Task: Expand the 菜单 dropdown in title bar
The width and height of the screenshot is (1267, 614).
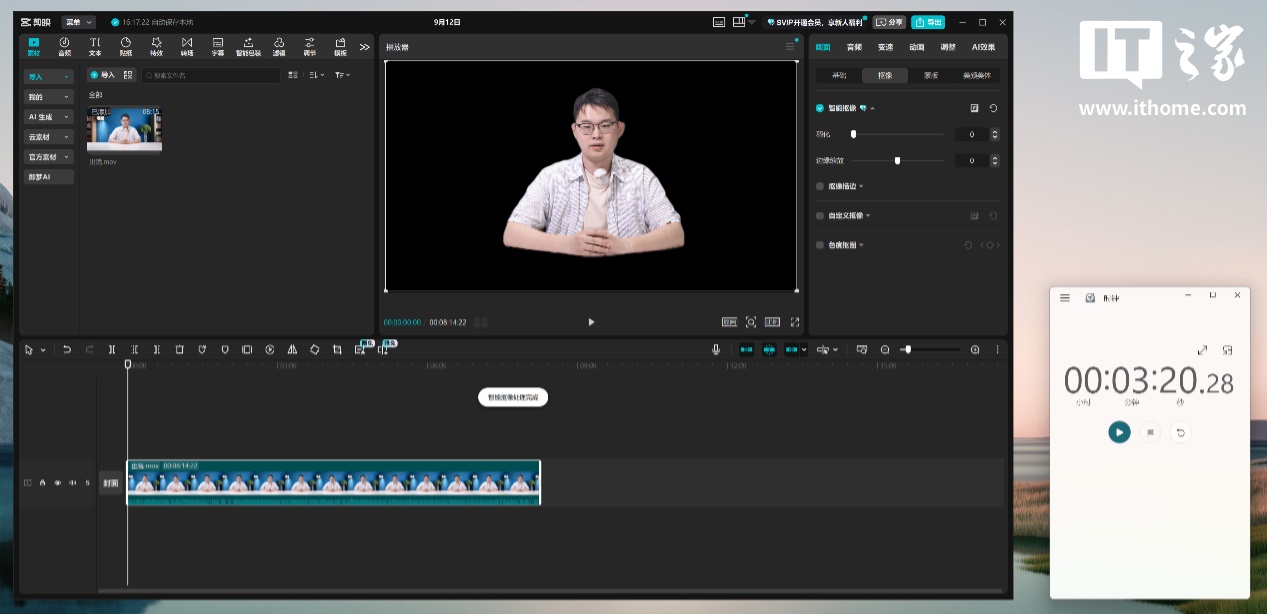Action: (78, 22)
